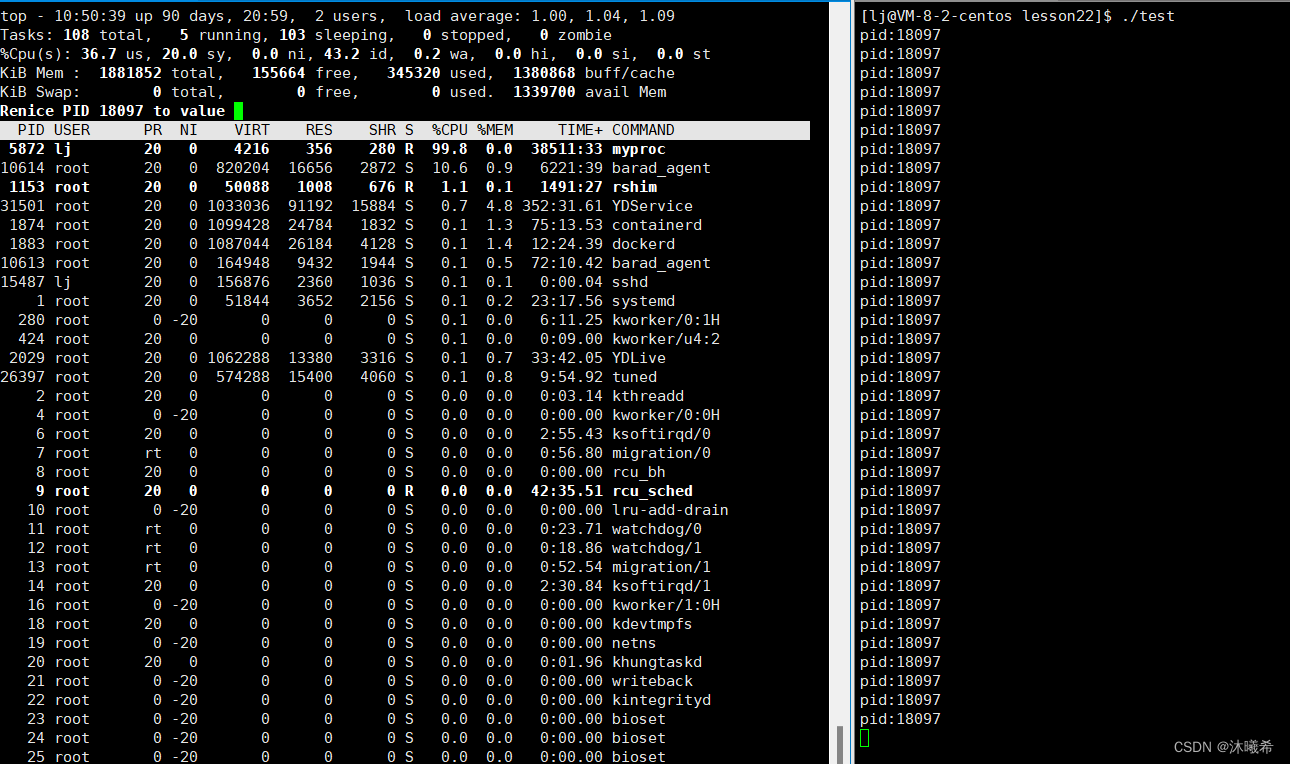
Task: Click the RES column header
Action: 319,130
